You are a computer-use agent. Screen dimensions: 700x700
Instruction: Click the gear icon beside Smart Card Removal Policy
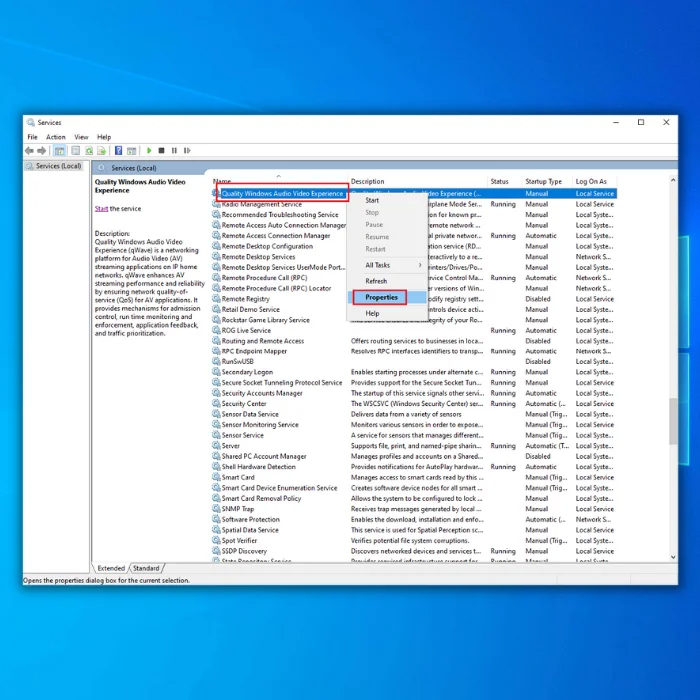coord(217,498)
